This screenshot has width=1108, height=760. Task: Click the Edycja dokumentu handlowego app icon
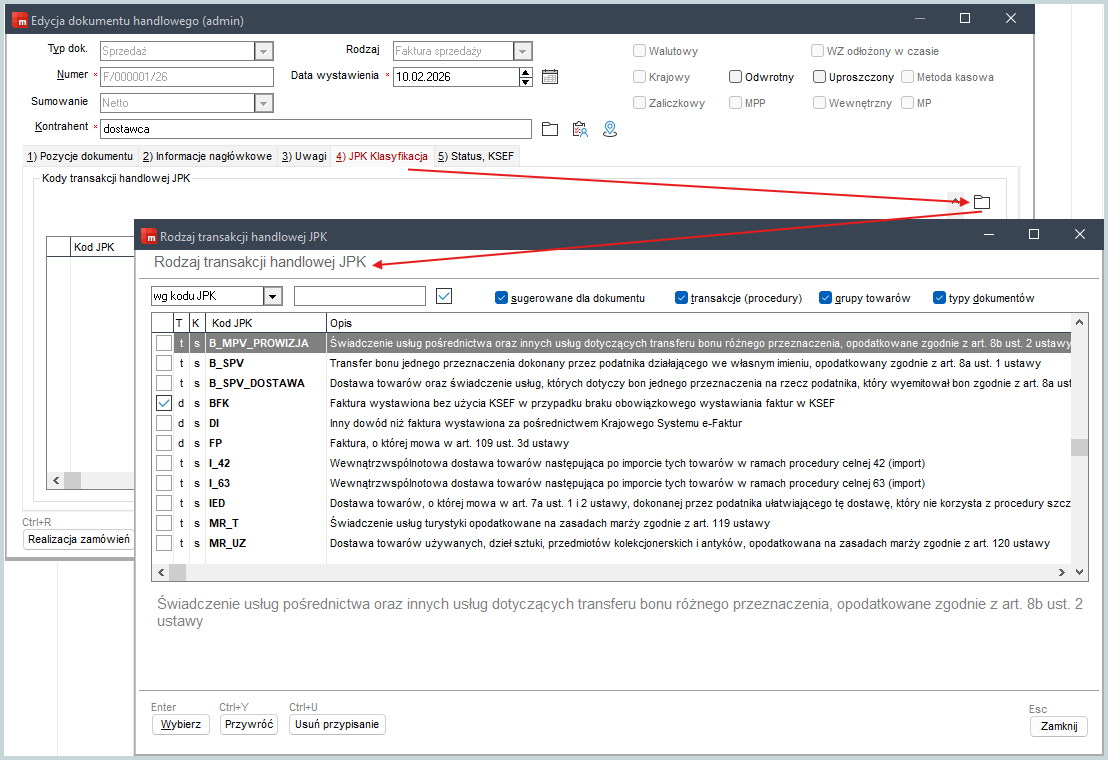pyautogui.click(x=19, y=20)
